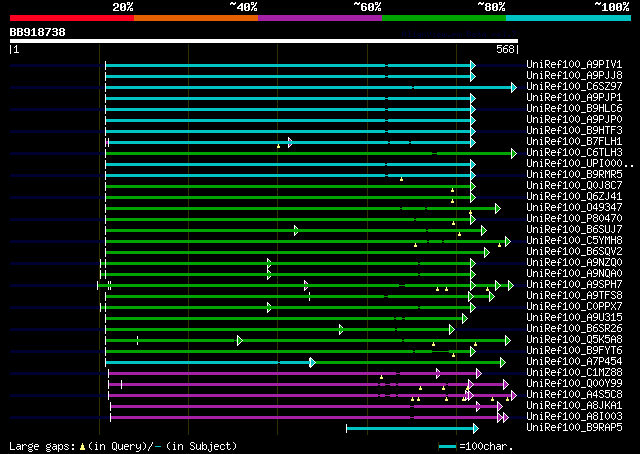Select the UniRef100_B9HTF3 label
The image size is (640, 454).
pos(574,131)
